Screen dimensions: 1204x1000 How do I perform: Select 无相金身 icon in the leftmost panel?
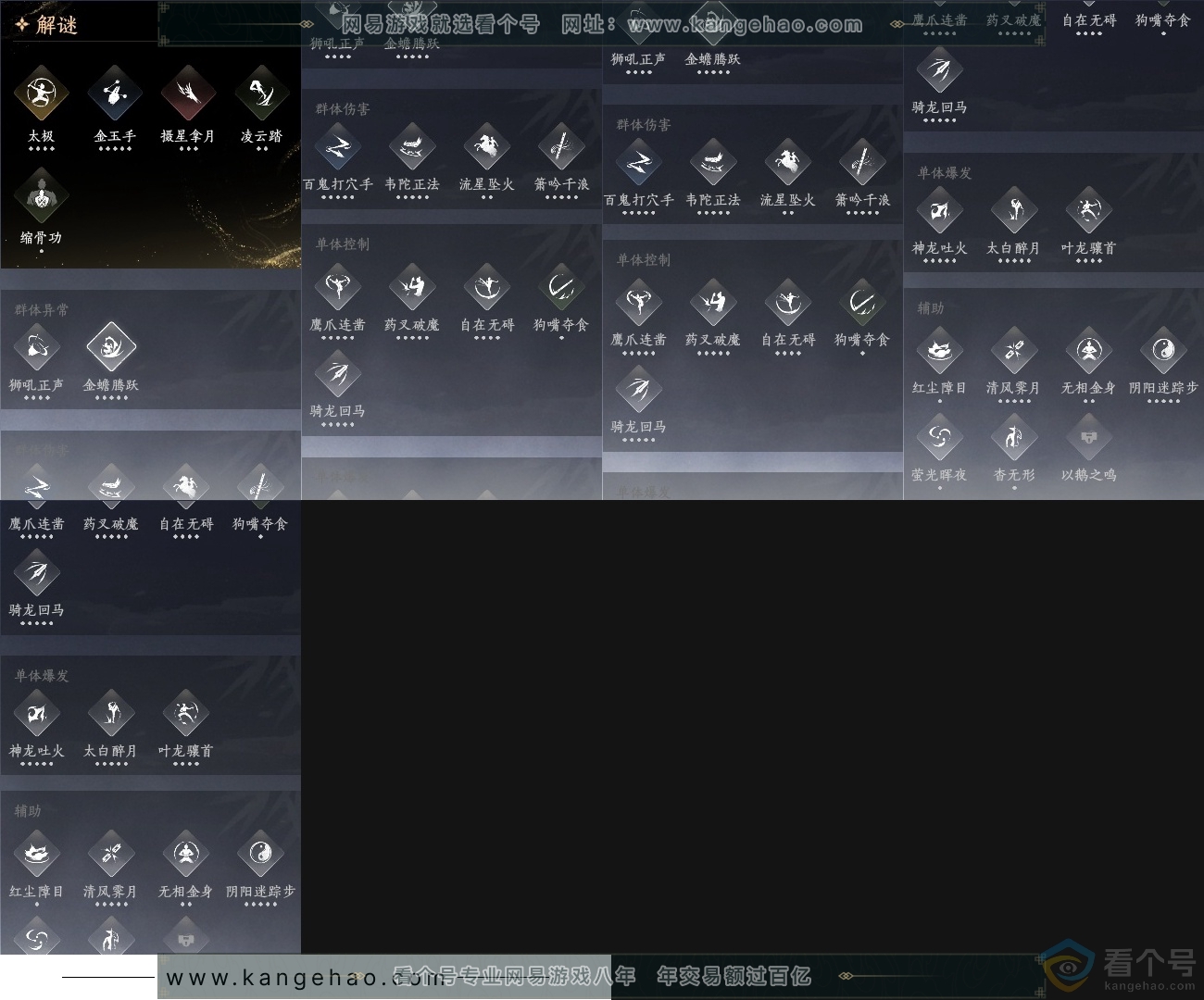(x=185, y=854)
